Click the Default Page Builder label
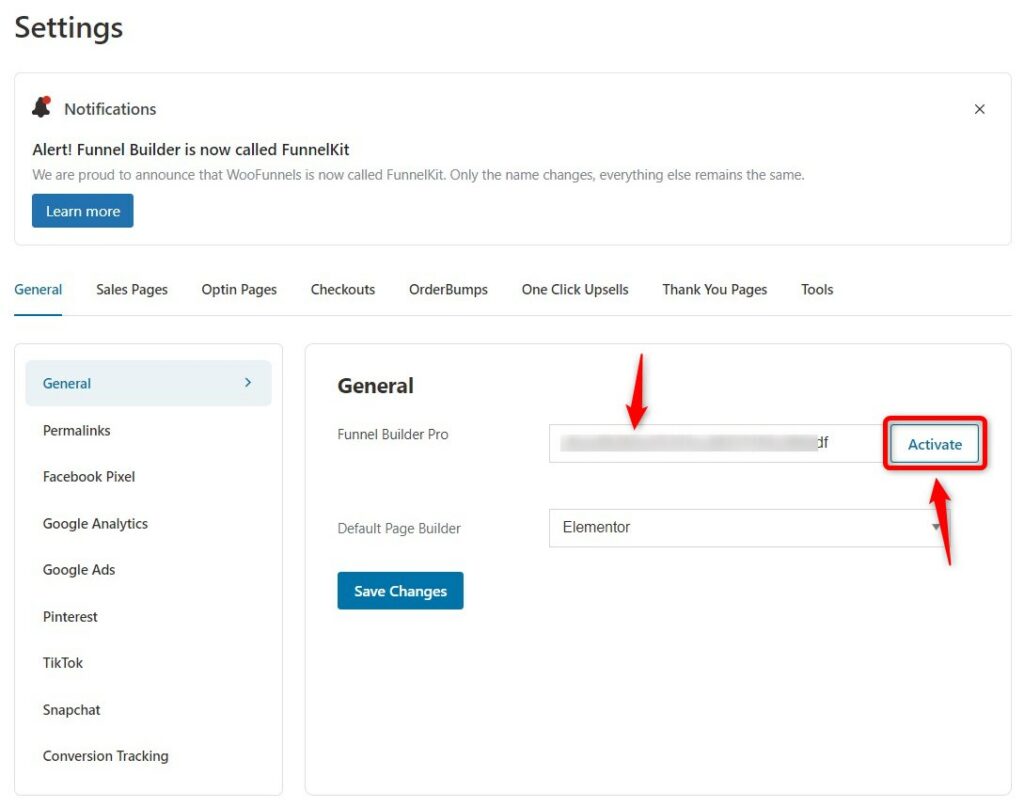The image size is (1024, 807). click(x=399, y=528)
